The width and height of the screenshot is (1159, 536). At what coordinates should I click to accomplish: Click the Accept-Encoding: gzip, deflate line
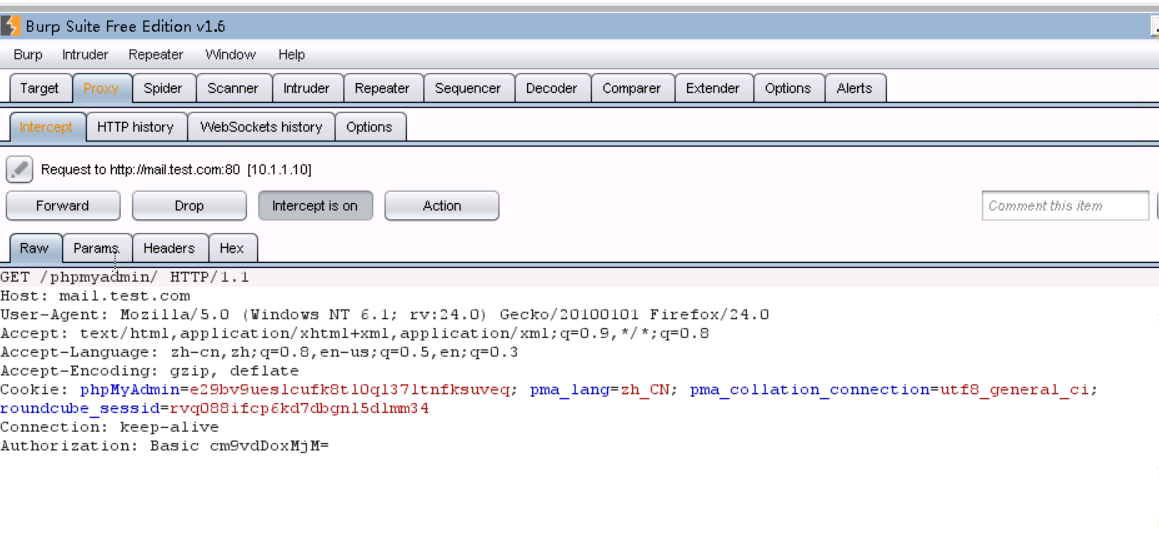149,371
